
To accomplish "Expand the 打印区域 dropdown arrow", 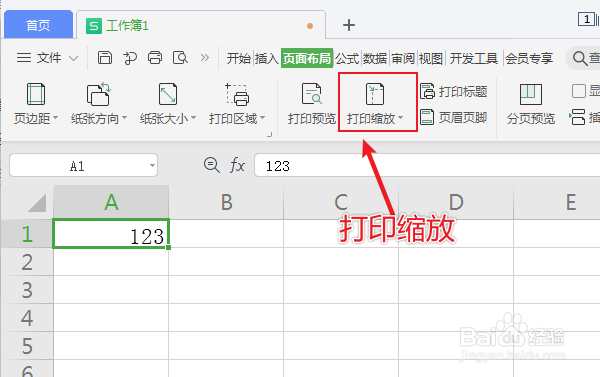I will coord(262,118).
